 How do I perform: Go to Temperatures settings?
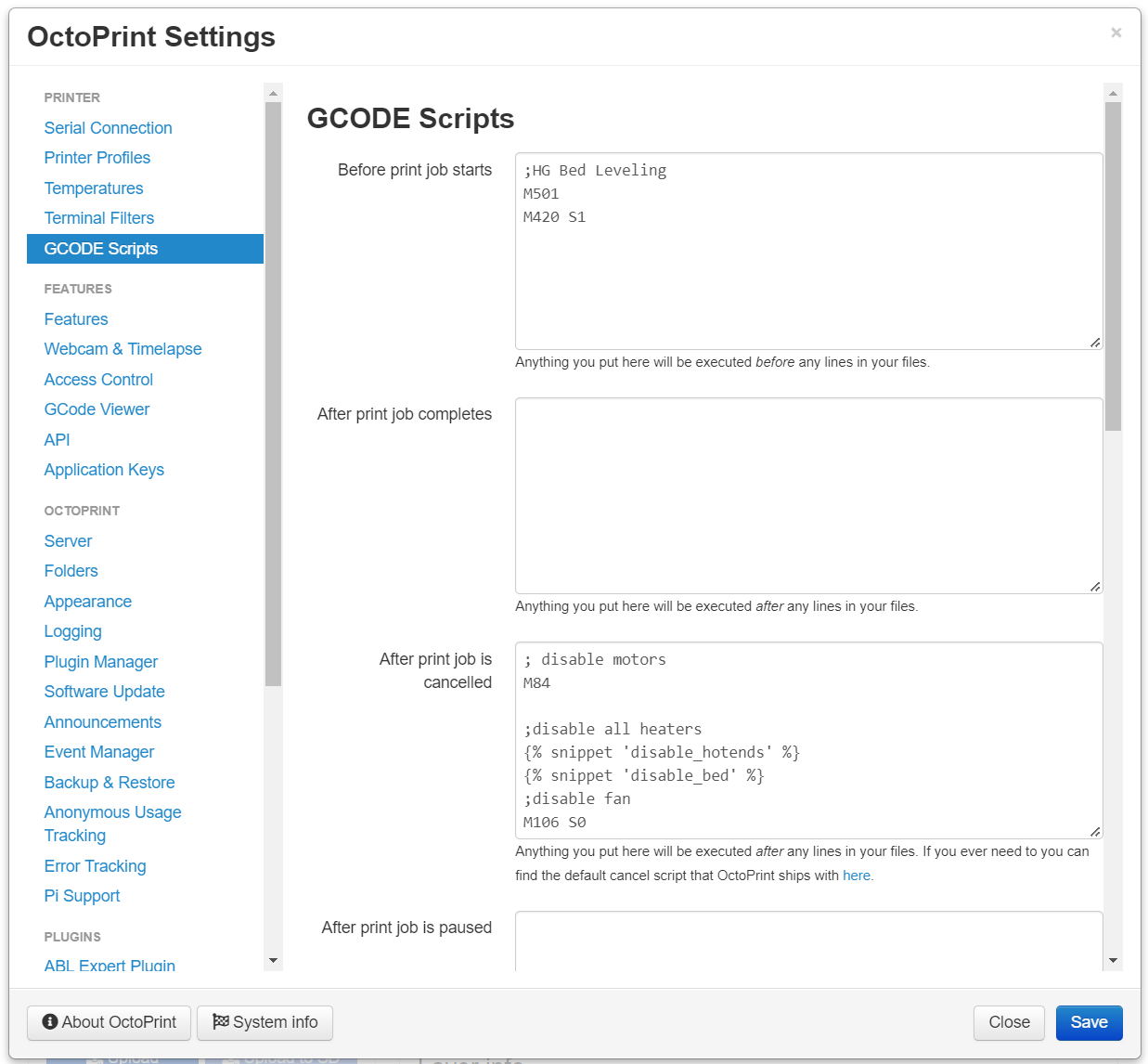[x=94, y=188]
